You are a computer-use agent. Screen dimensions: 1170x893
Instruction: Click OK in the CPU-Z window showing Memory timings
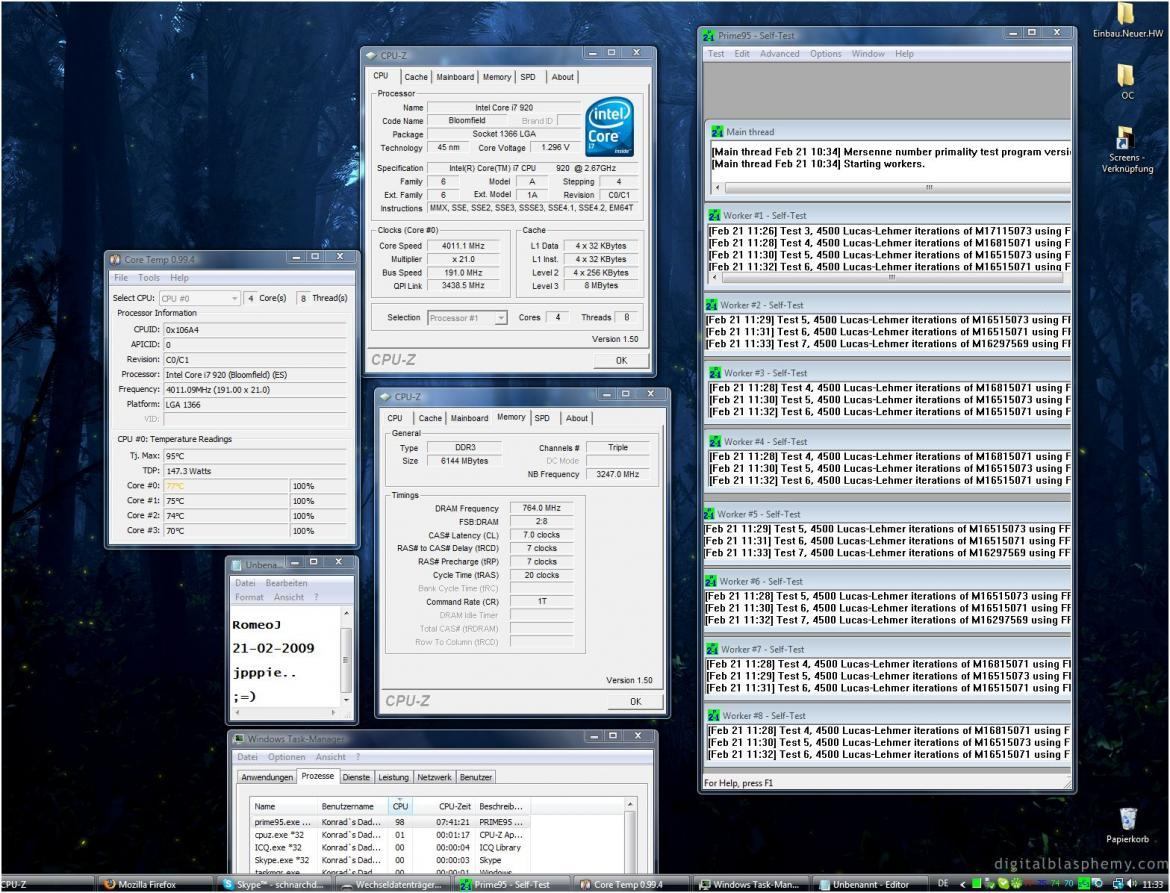[635, 701]
